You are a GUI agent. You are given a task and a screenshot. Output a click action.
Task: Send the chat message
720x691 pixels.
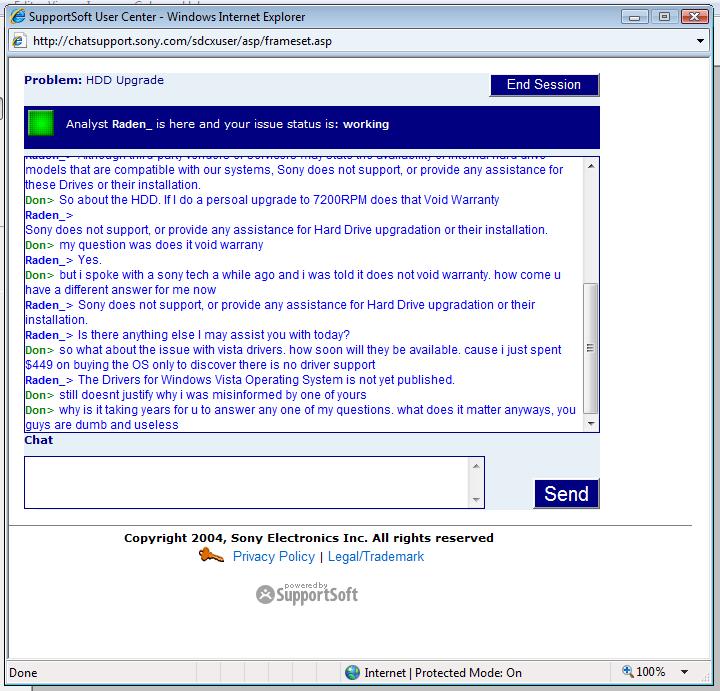point(567,494)
